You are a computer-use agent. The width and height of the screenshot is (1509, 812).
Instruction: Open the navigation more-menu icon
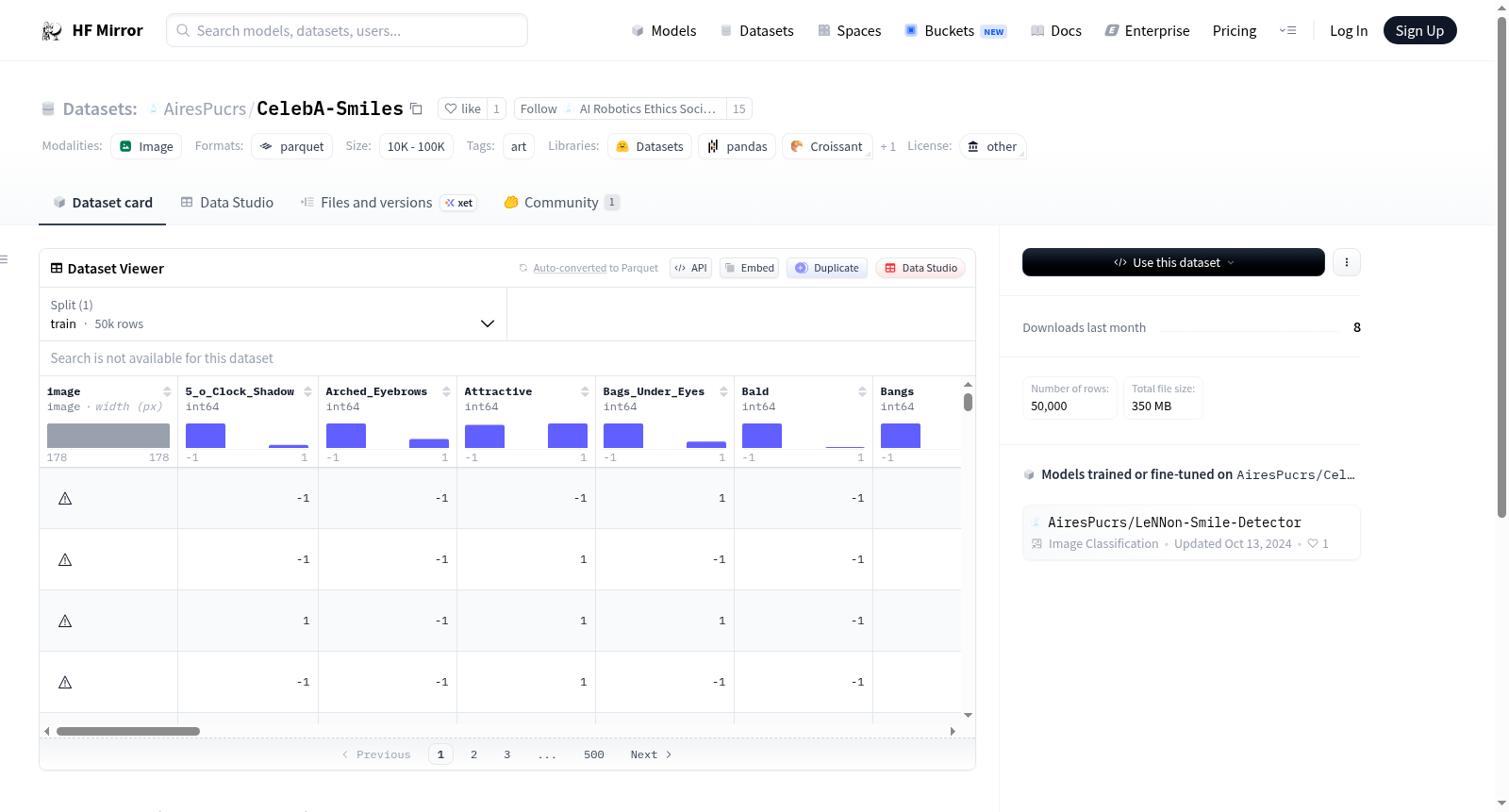1287,31
